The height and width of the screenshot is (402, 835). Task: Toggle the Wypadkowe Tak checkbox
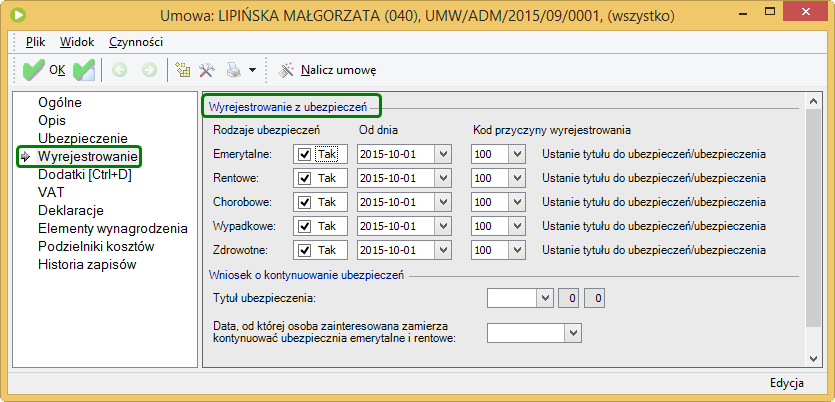[305, 226]
